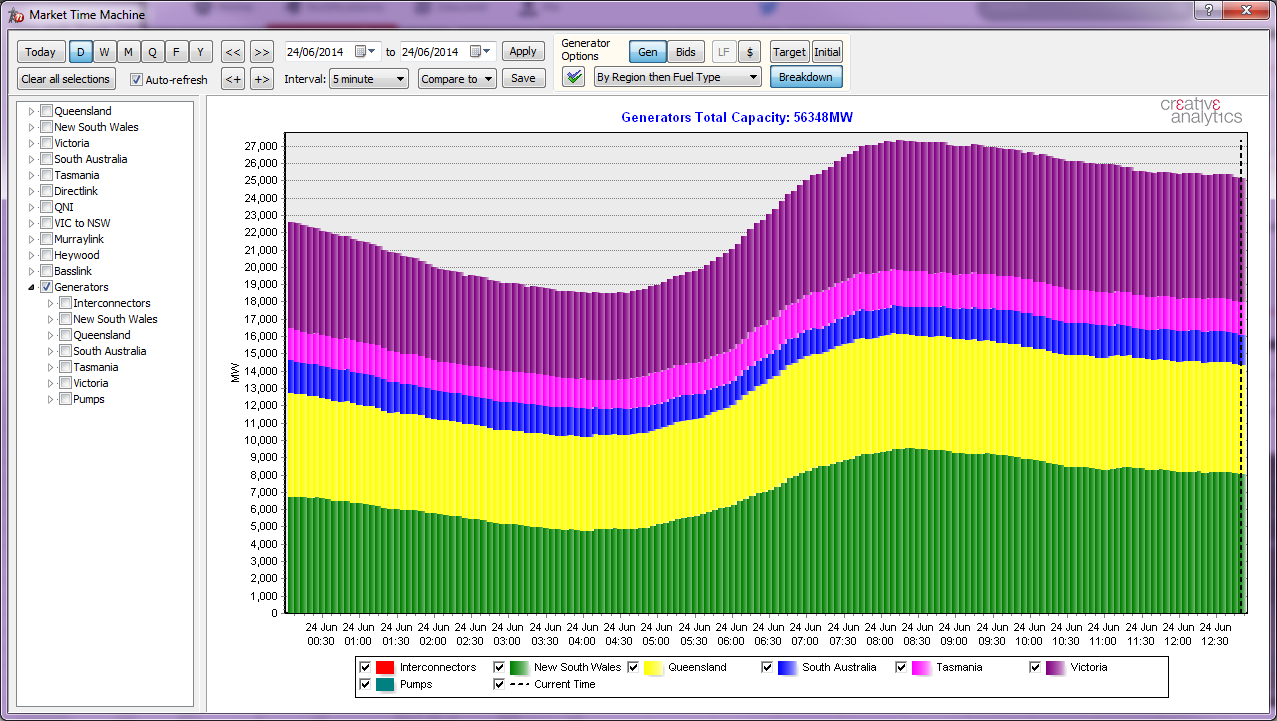Expand the QNI tree node
Image resolution: width=1277 pixels, height=721 pixels.
[x=31, y=207]
